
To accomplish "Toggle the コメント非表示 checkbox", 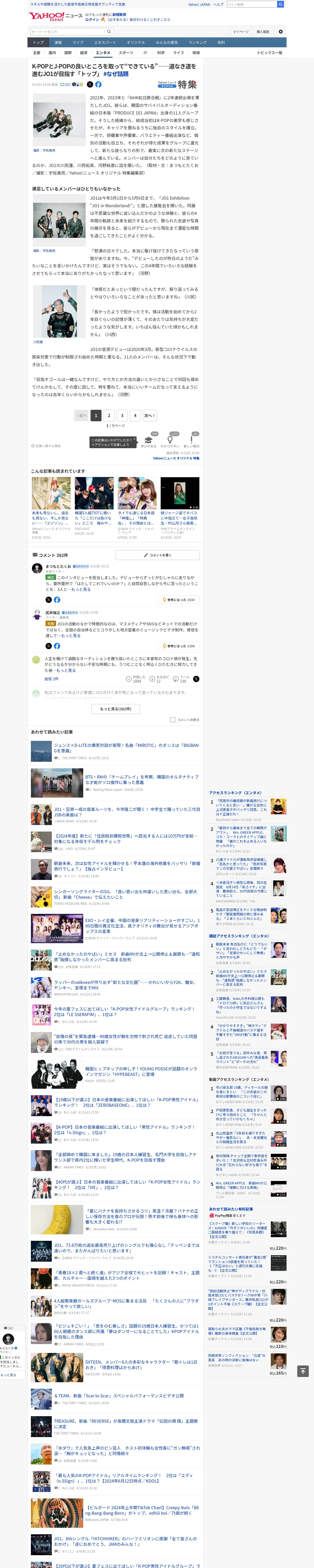I will coord(172,719).
